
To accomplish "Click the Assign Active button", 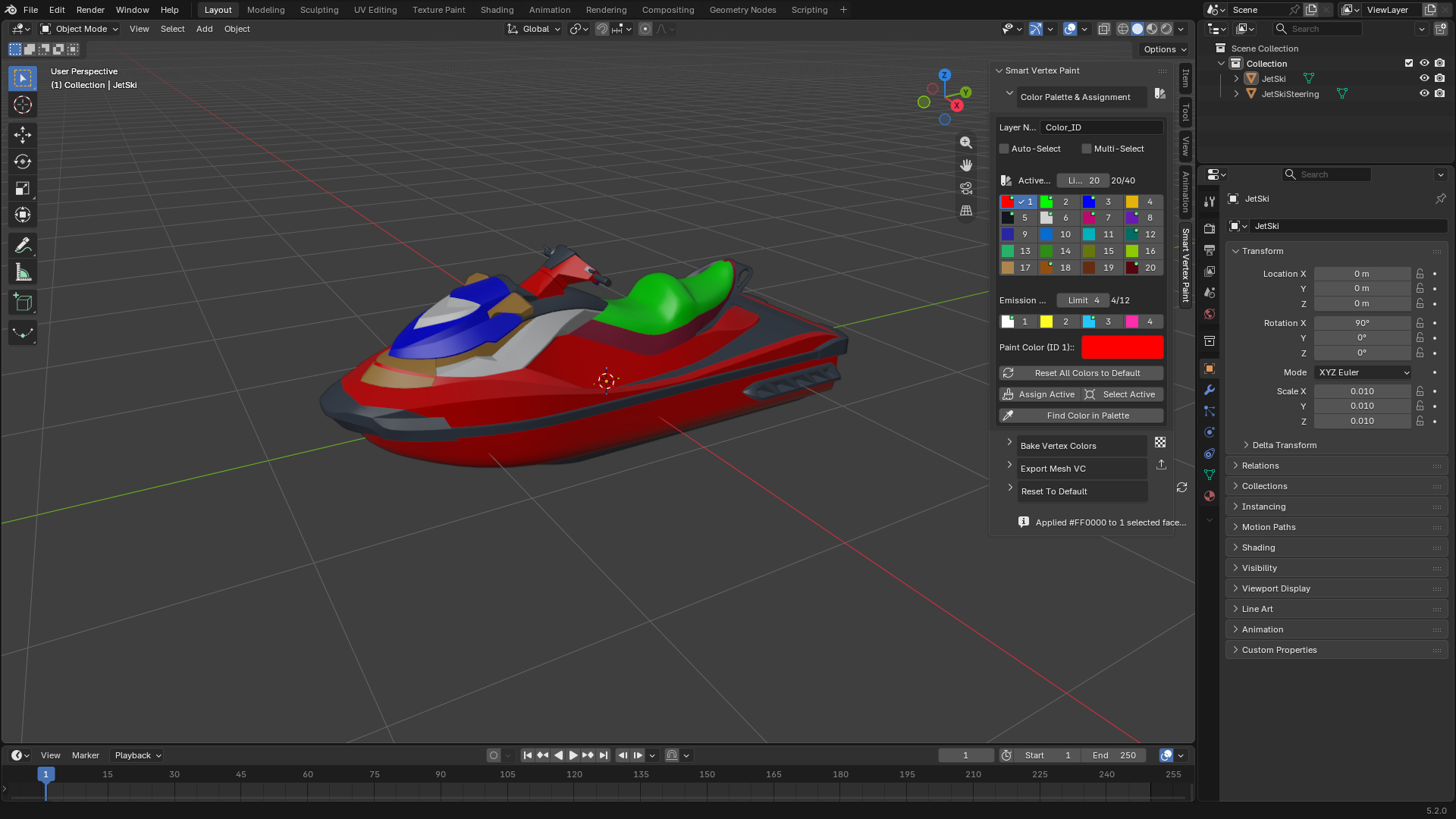I will 1040,394.
